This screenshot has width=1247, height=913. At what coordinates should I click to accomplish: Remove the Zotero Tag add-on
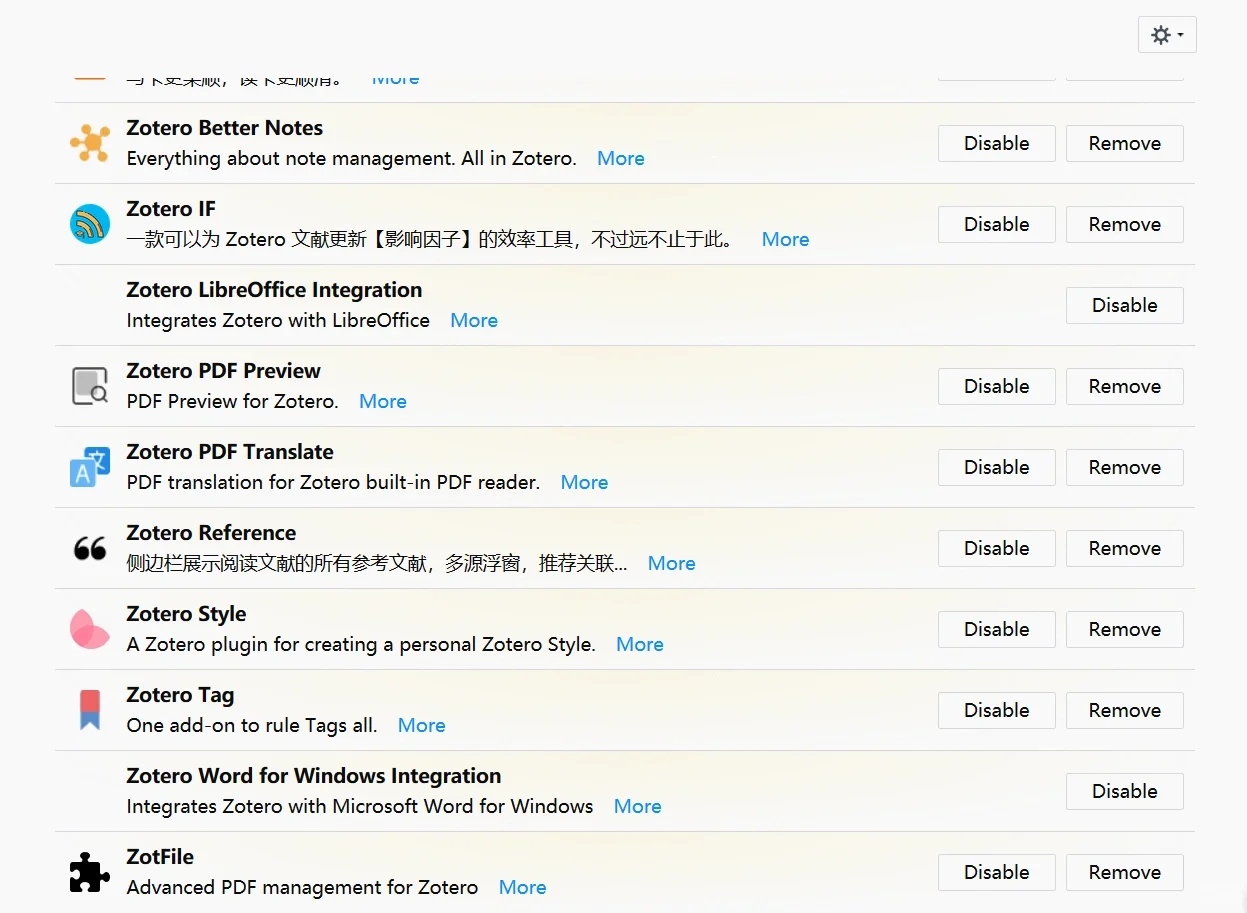[1125, 710]
